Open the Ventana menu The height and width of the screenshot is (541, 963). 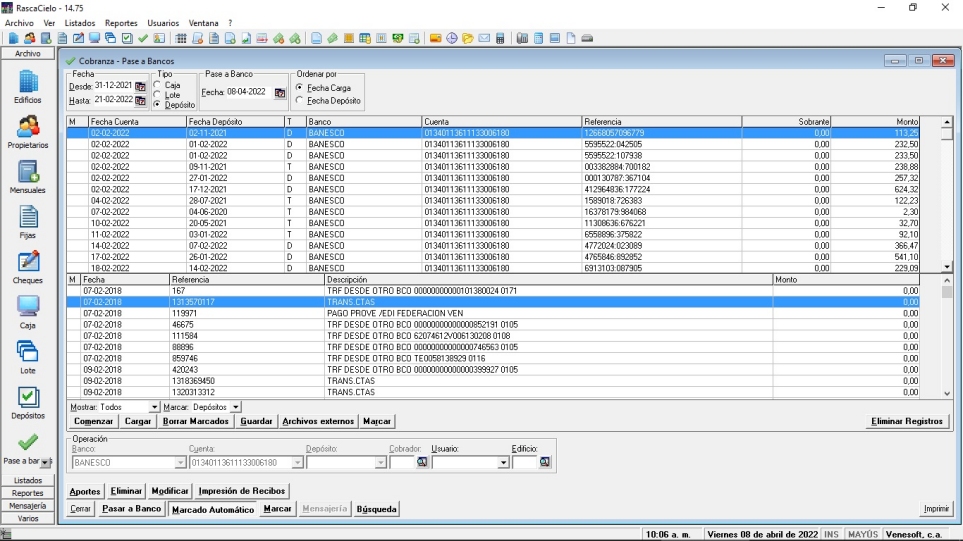(x=203, y=23)
